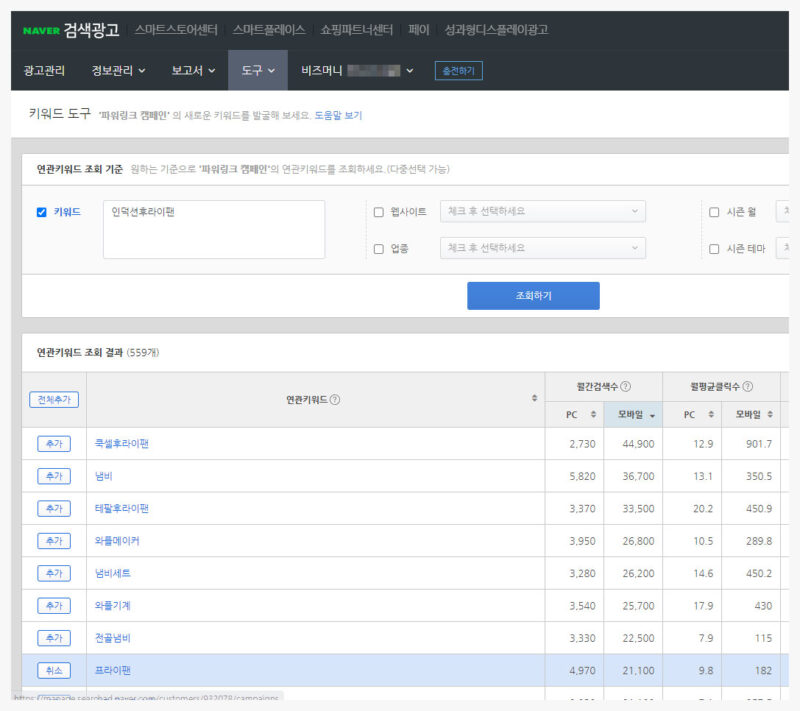Click the sort arrows in 연관키워드 column

(534, 399)
